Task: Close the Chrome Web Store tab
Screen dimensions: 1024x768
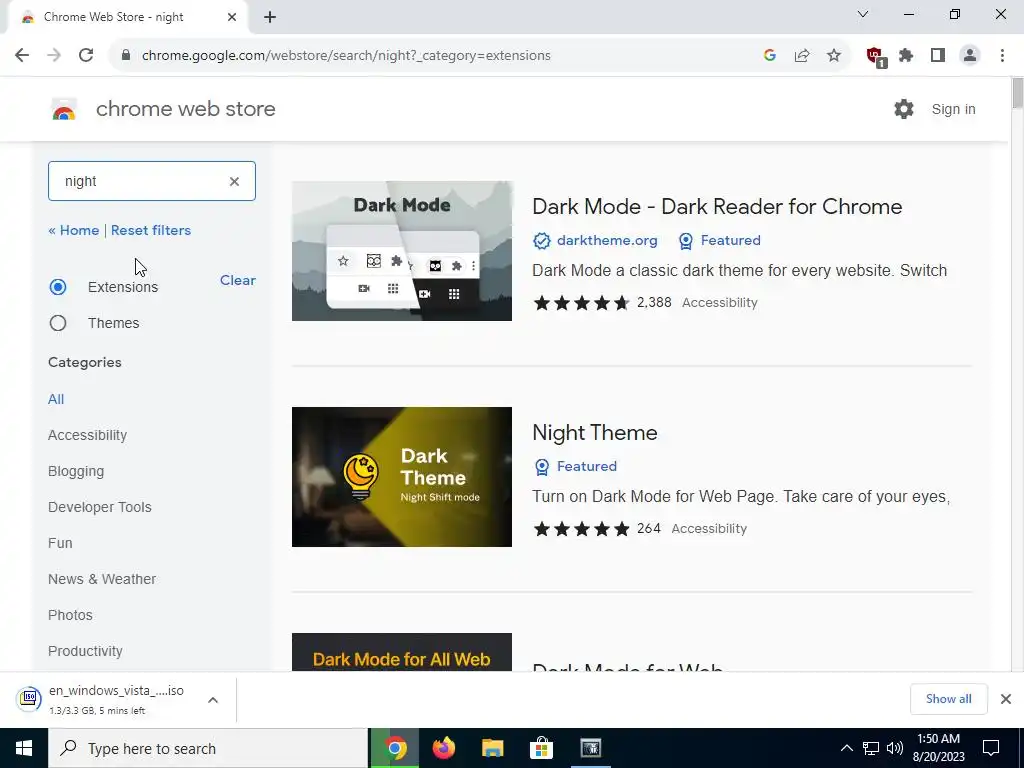Action: (232, 18)
